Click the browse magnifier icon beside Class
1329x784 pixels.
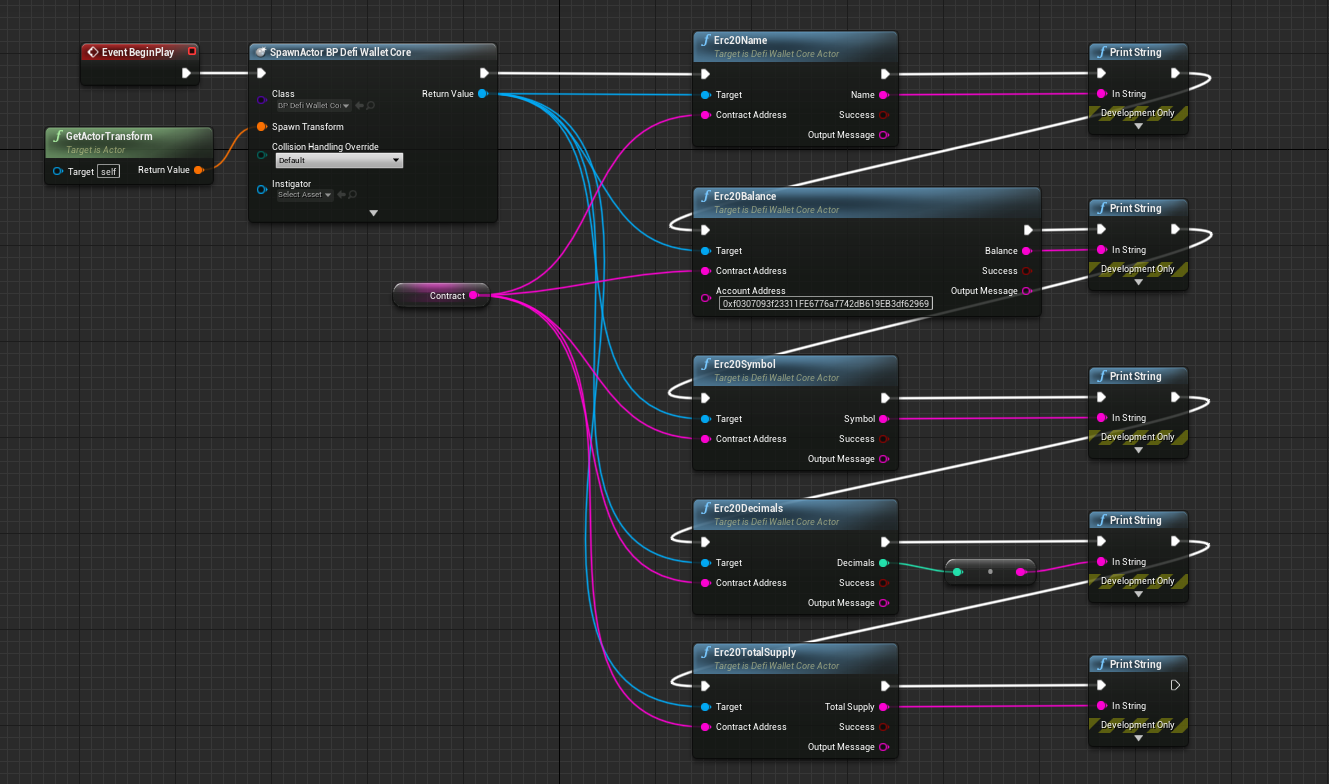[x=370, y=105]
